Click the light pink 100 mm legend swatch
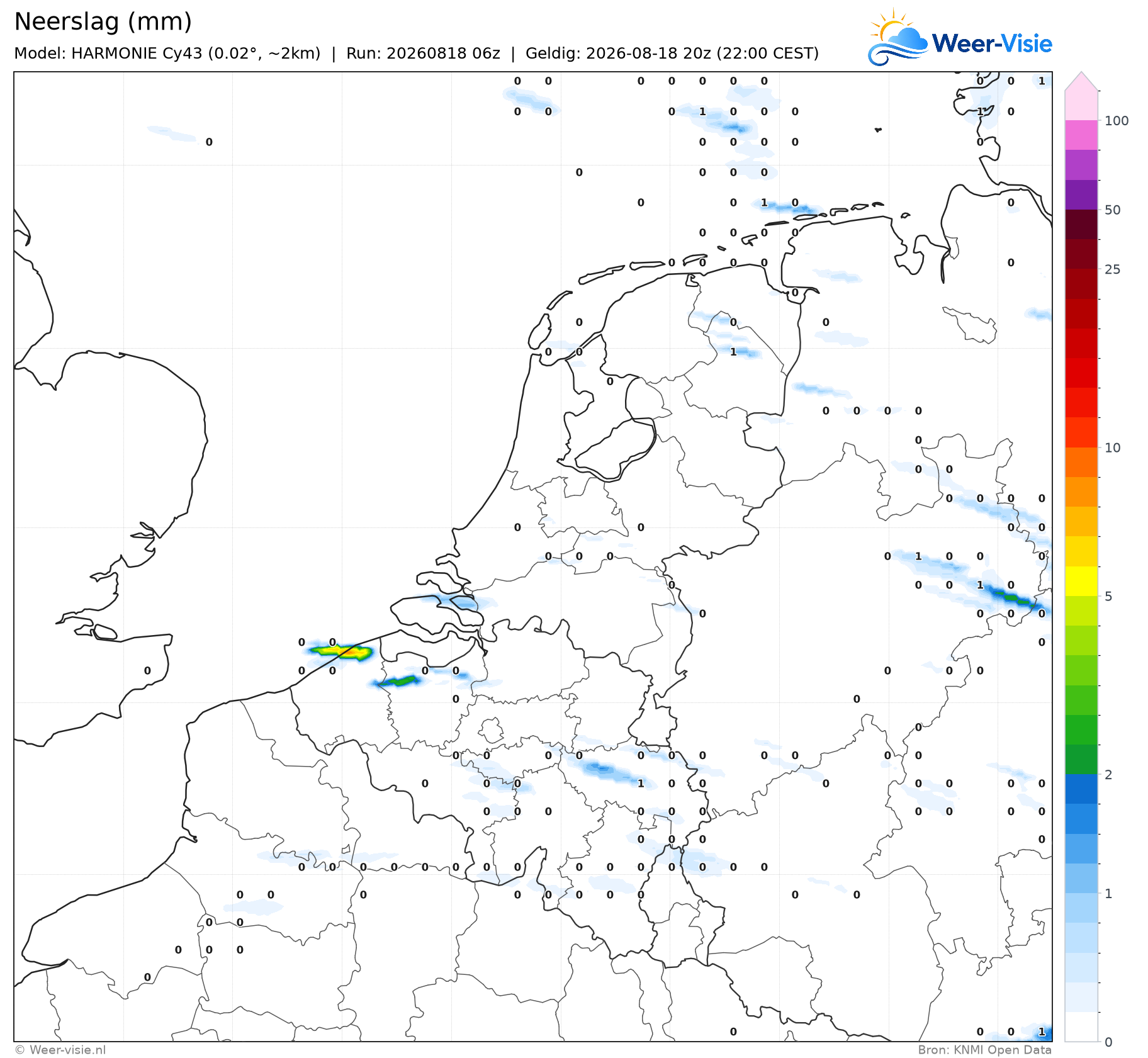The width and height of the screenshot is (1148, 1058). (x=1081, y=106)
